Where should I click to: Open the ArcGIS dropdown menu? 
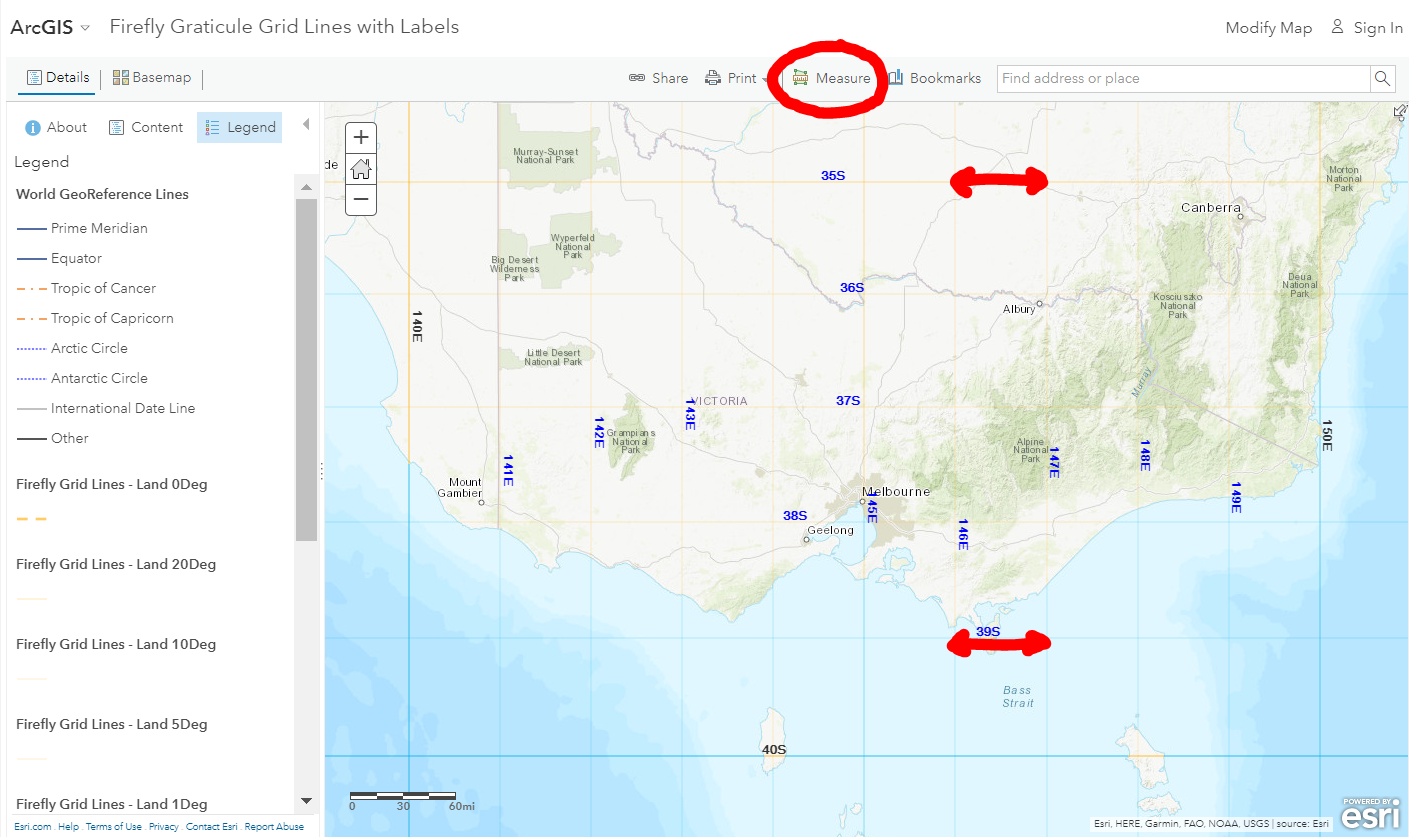pos(49,27)
